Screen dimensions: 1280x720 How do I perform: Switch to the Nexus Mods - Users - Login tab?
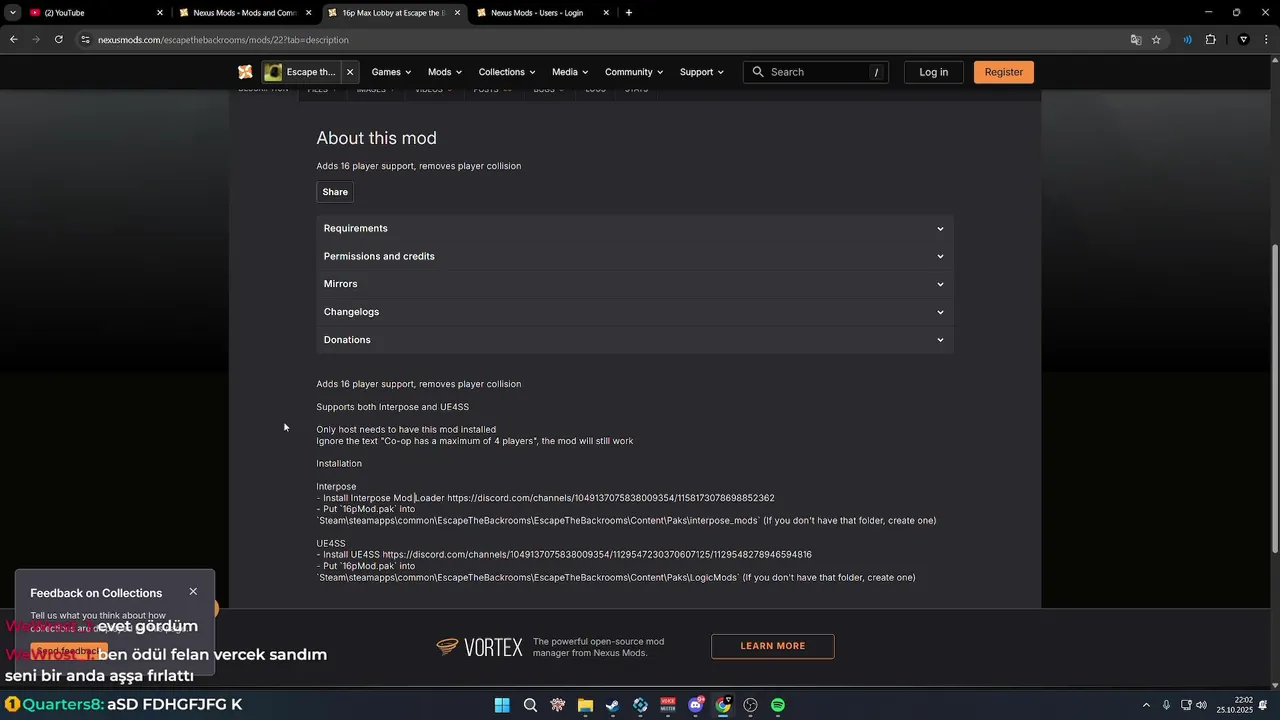click(543, 13)
